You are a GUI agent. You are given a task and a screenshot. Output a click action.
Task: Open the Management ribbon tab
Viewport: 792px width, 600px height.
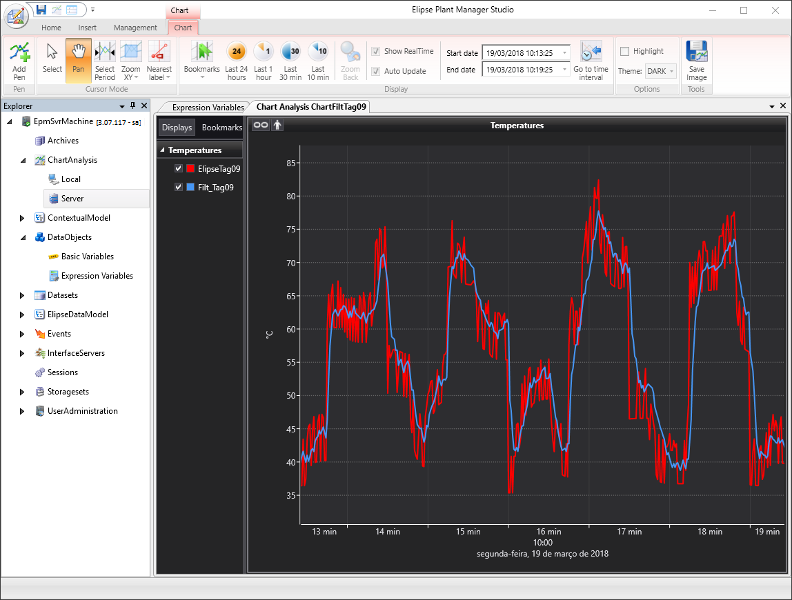coord(135,28)
